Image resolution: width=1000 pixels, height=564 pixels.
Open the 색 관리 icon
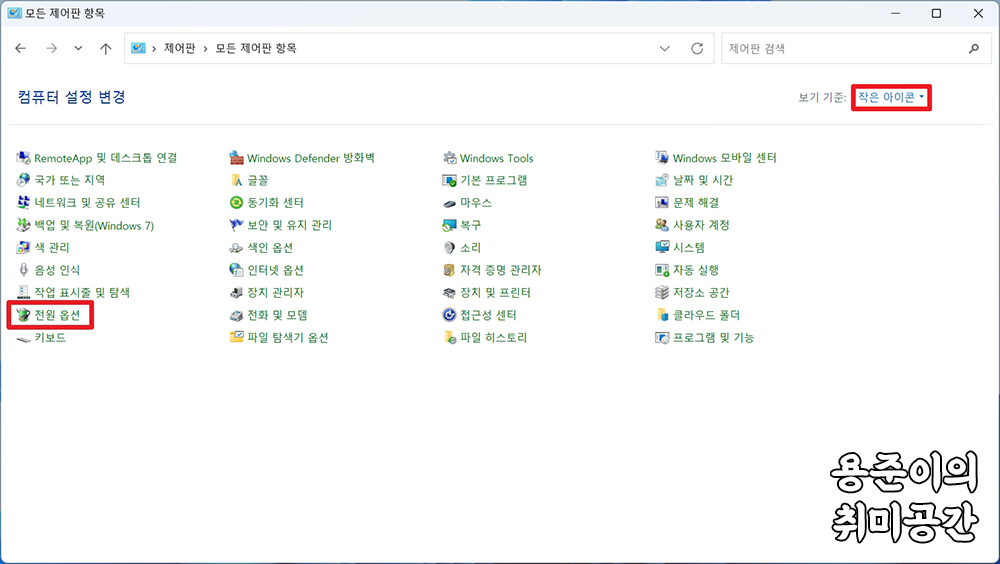24,248
